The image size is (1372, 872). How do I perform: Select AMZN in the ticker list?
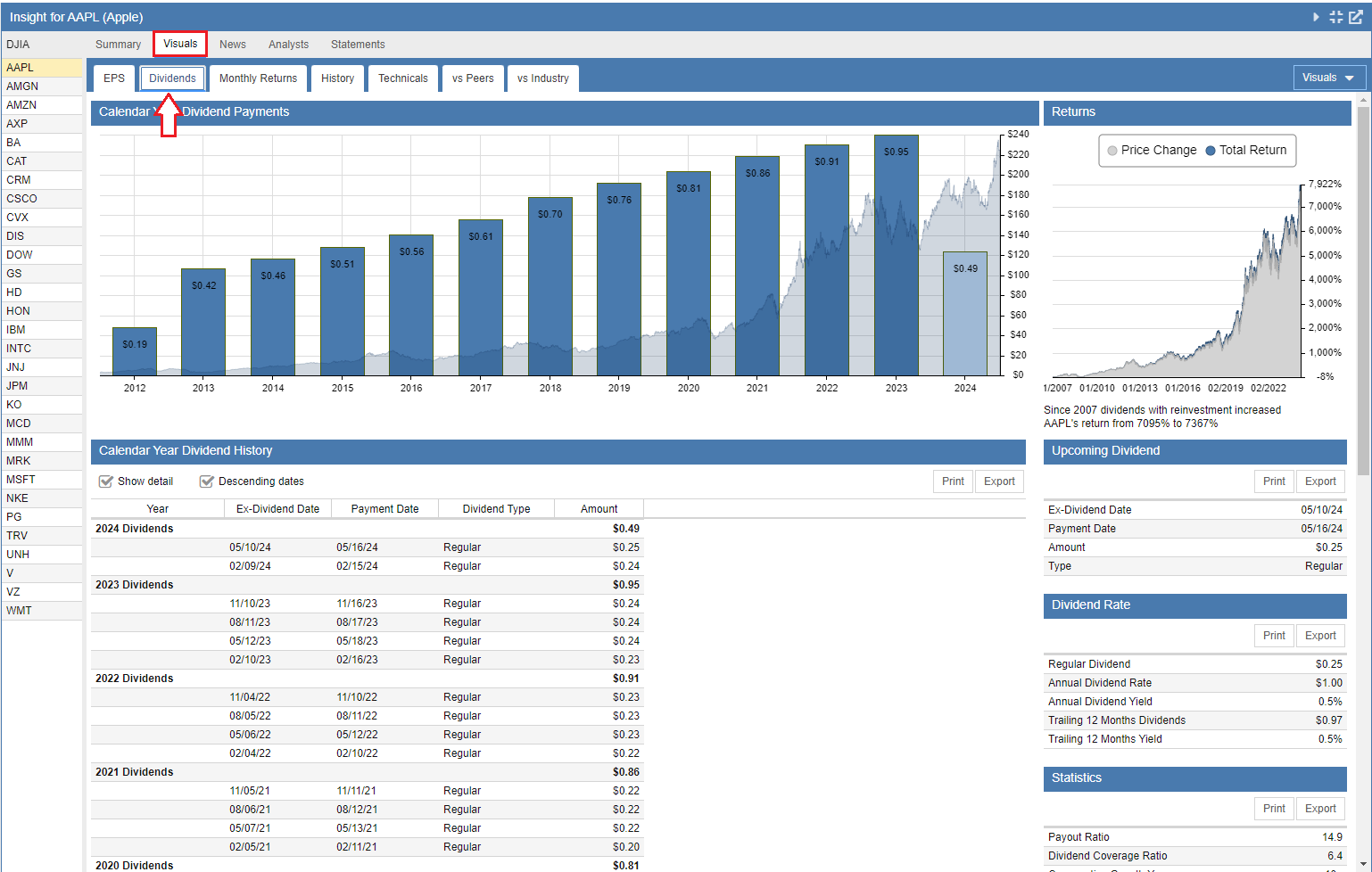click(42, 105)
